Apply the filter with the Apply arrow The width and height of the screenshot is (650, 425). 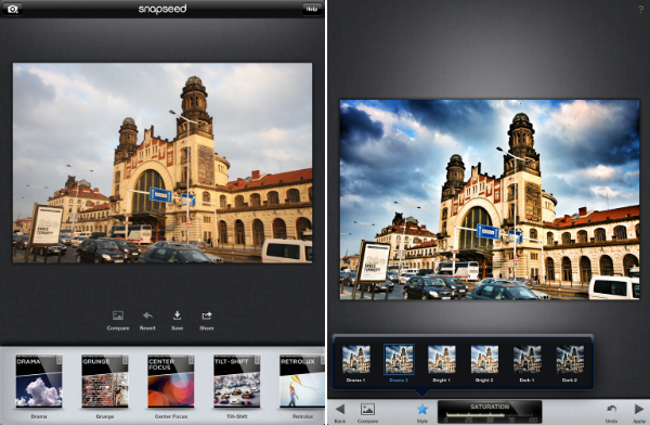[x=639, y=412]
